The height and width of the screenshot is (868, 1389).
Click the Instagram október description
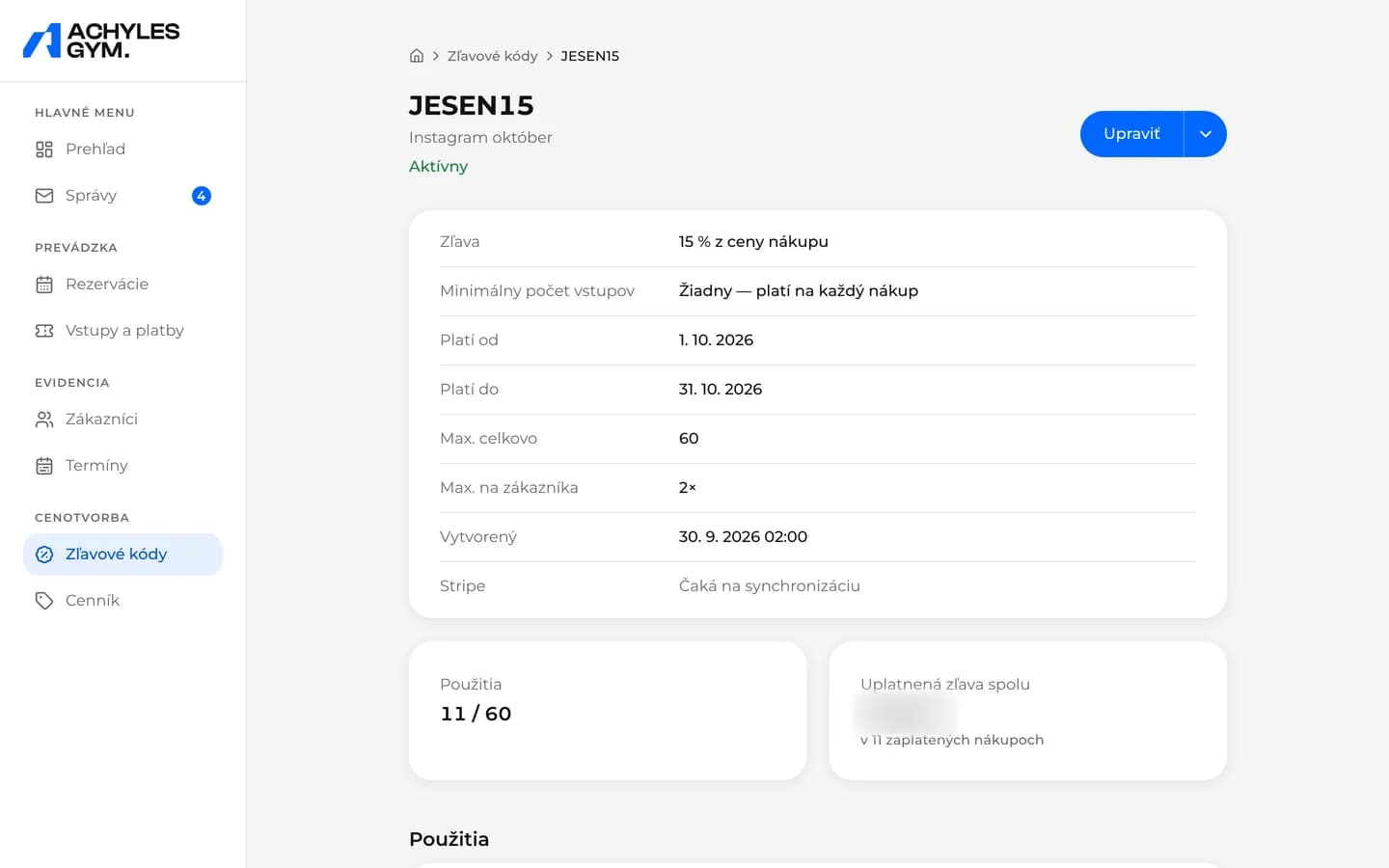[x=480, y=137]
